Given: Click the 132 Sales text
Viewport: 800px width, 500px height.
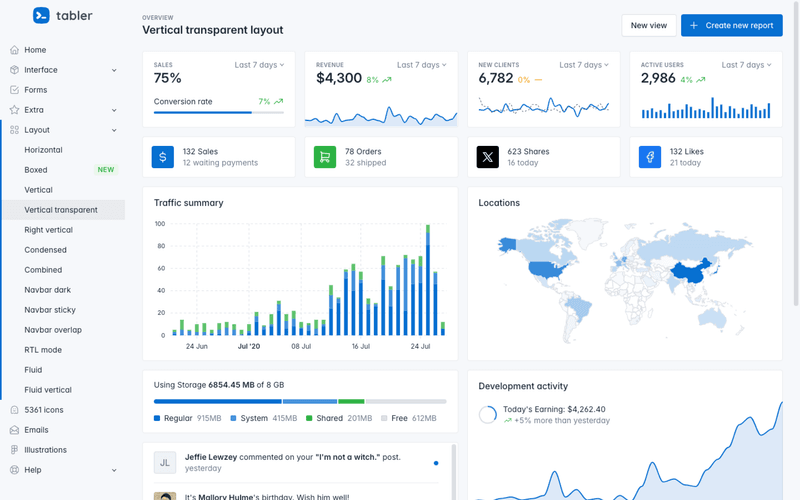Looking at the screenshot, I should [x=200, y=152].
